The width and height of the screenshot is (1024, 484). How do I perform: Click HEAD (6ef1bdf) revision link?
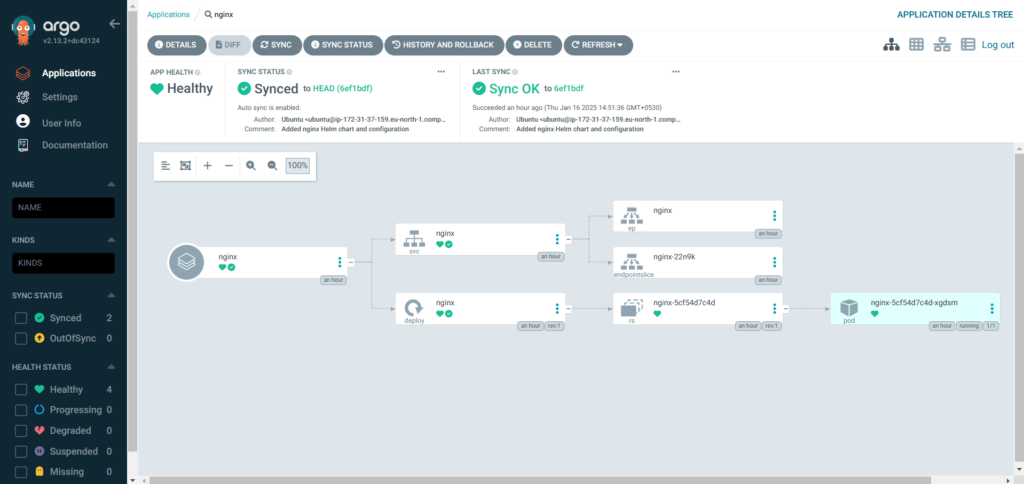pyautogui.click(x=343, y=88)
